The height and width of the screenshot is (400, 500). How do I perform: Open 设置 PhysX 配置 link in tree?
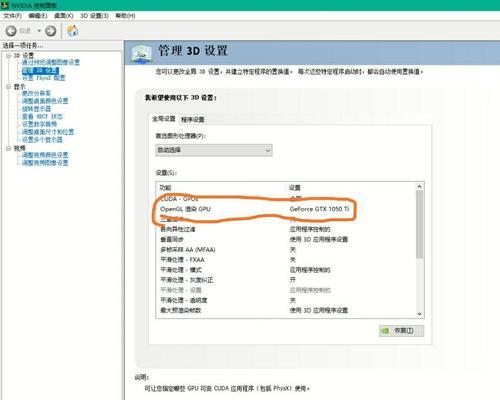[44, 78]
